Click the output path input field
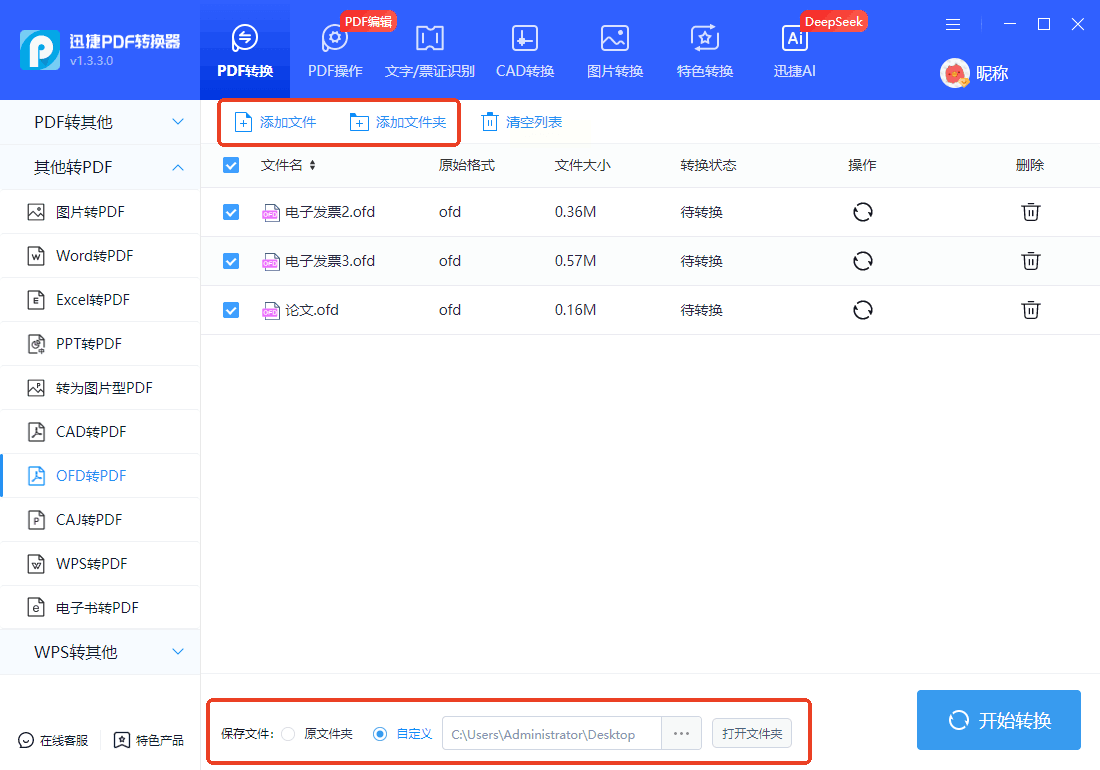 551,734
